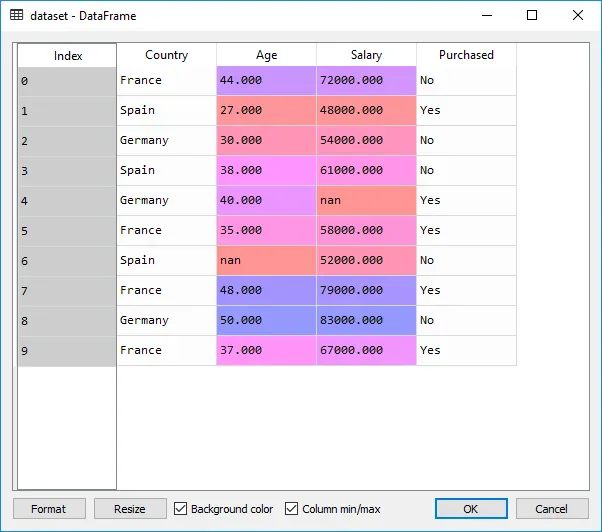Screen dimensions: 602x532
Task: Click Age cell 37.000
Action: [266, 350]
